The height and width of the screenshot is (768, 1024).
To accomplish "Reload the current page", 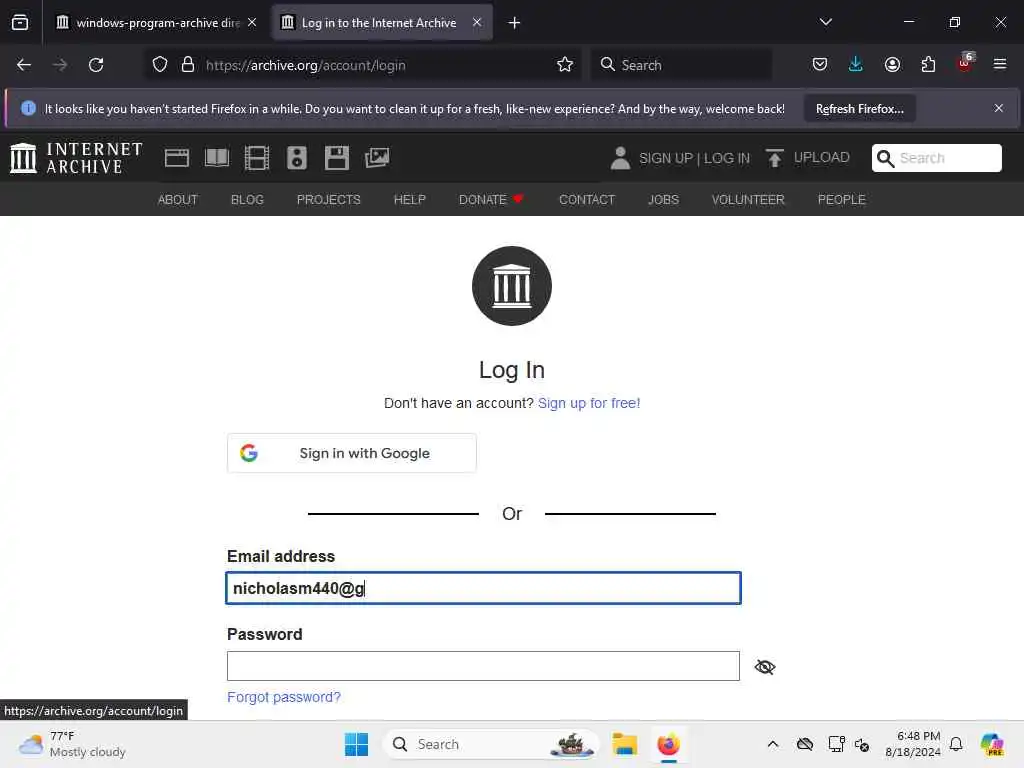I will click(x=96, y=65).
